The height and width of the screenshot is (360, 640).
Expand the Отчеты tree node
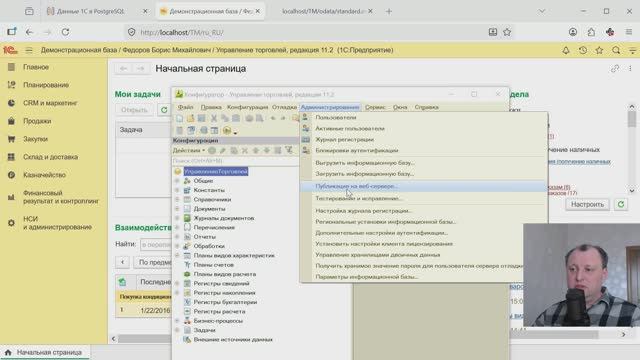click(177, 237)
